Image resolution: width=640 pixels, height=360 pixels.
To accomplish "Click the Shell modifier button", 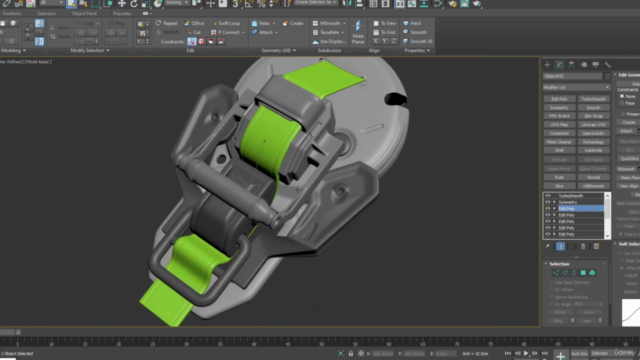I will (x=559, y=150).
